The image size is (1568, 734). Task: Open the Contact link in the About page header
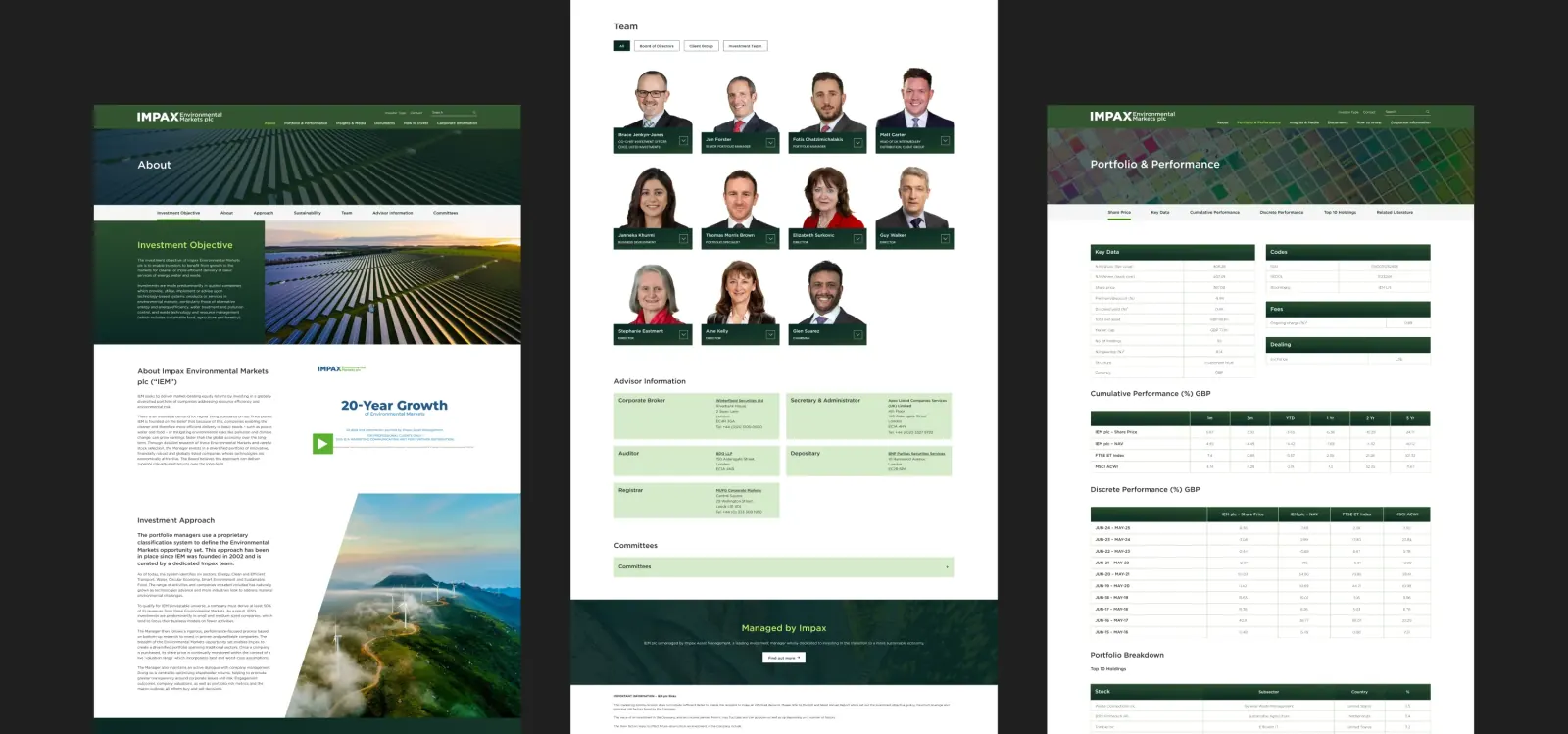coord(416,113)
